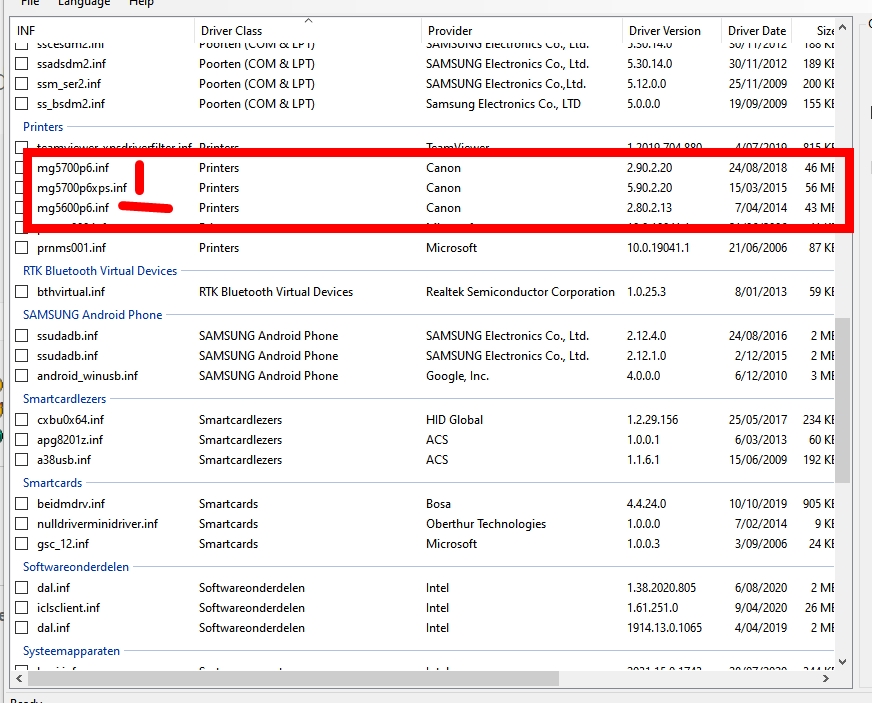
Task: Select the Smartcardlezers group header
Action: click(x=64, y=399)
